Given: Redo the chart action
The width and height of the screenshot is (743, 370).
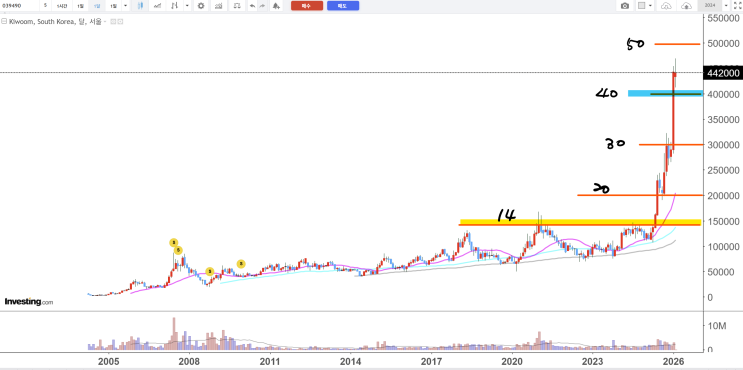Looking at the screenshot, I should click(x=262, y=6).
